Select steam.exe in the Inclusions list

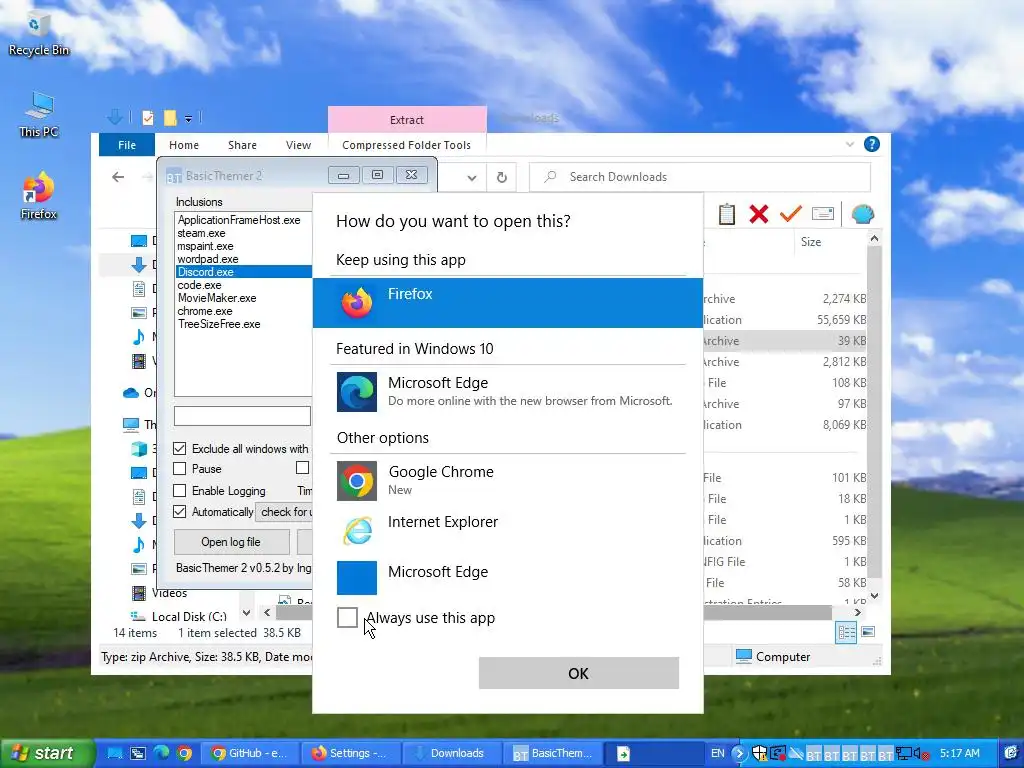pyautogui.click(x=201, y=233)
